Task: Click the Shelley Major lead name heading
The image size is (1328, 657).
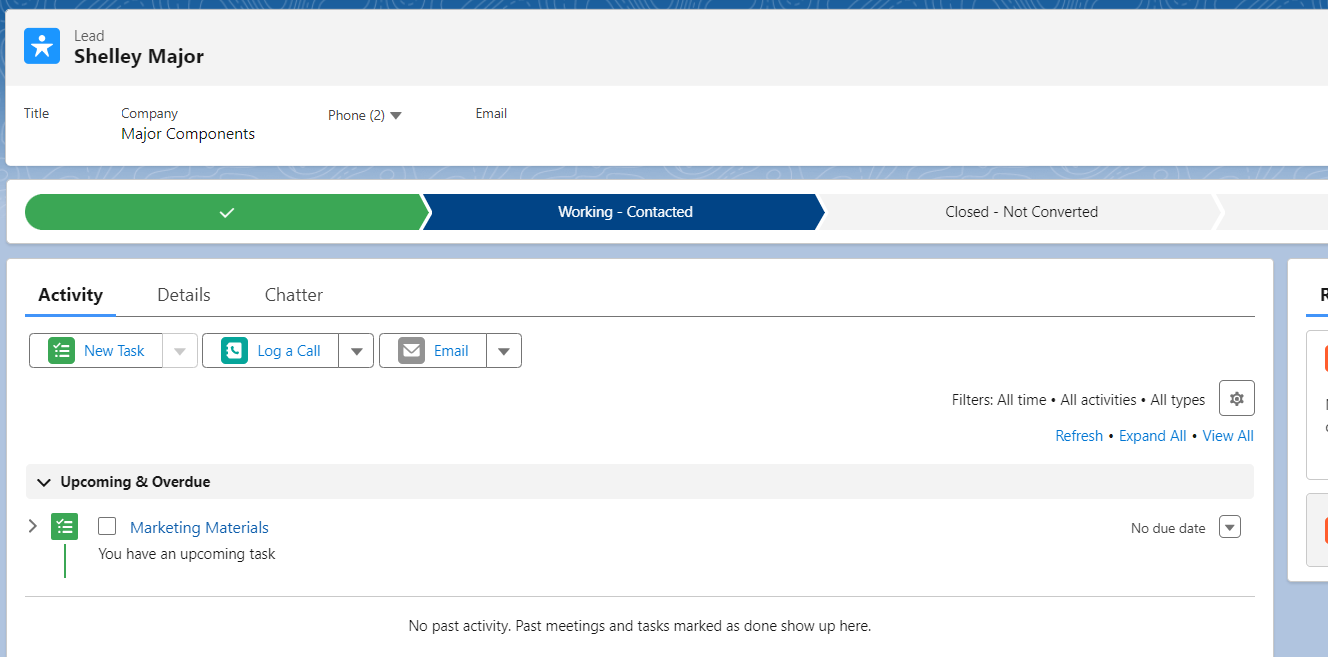Action: click(x=139, y=57)
